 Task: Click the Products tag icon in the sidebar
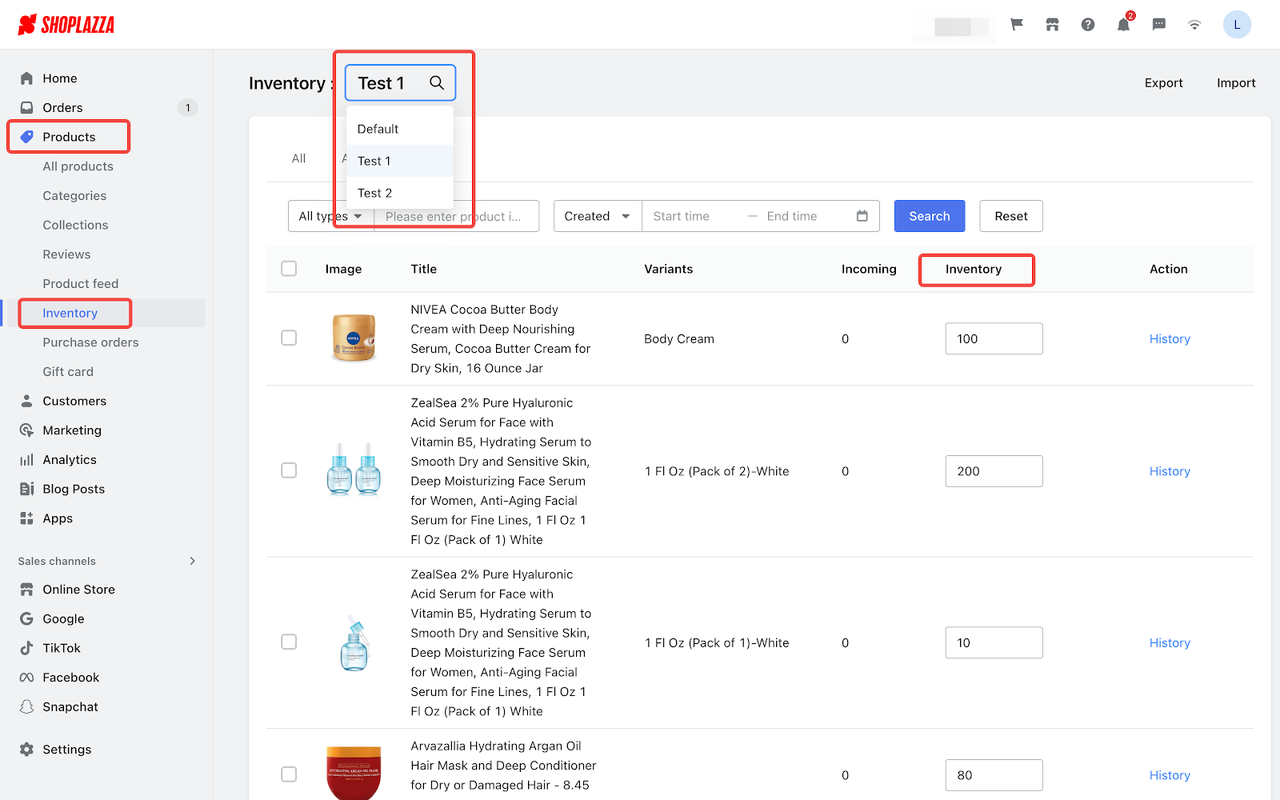pos(27,137)
